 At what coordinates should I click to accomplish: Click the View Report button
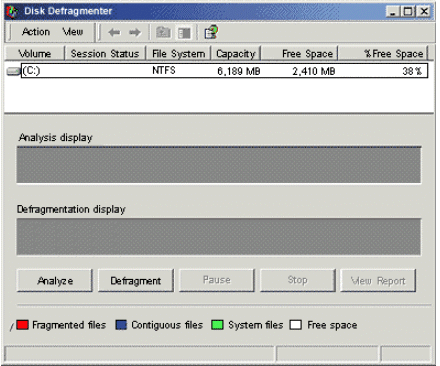[378, 281]
